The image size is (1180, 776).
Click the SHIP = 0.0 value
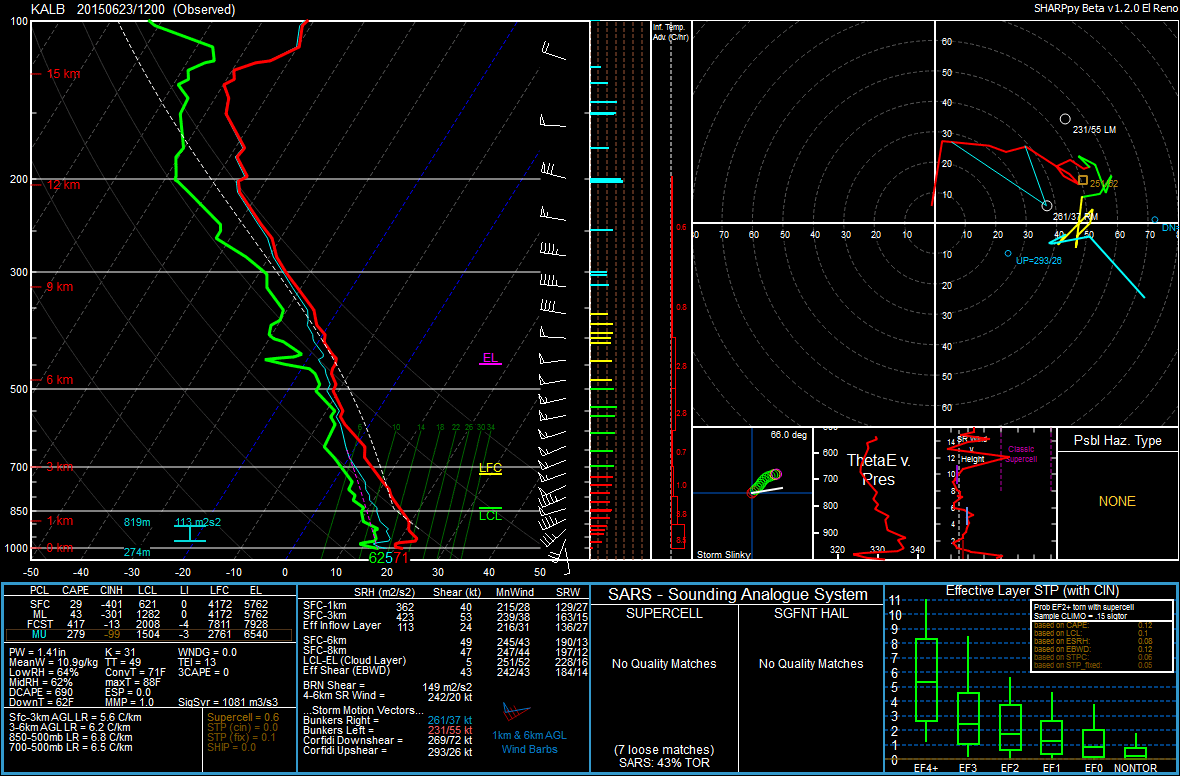(x=233, y=746)
